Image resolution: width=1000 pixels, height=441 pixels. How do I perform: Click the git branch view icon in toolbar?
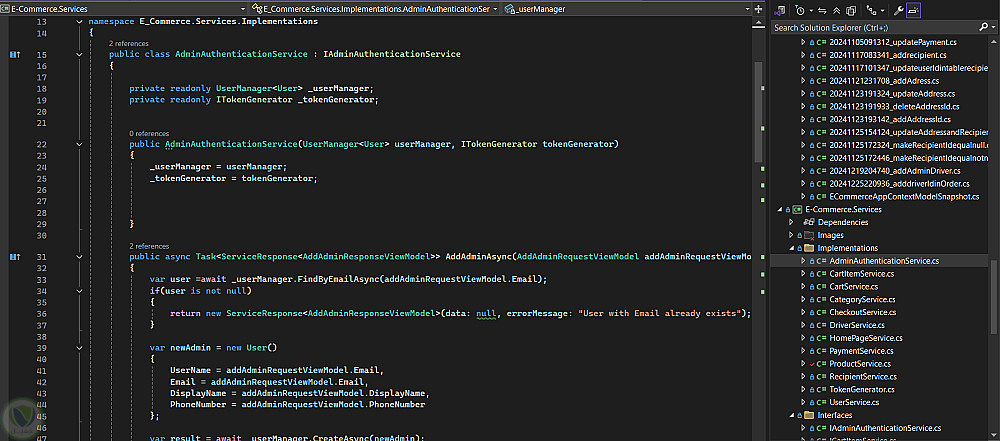point(872,10)
